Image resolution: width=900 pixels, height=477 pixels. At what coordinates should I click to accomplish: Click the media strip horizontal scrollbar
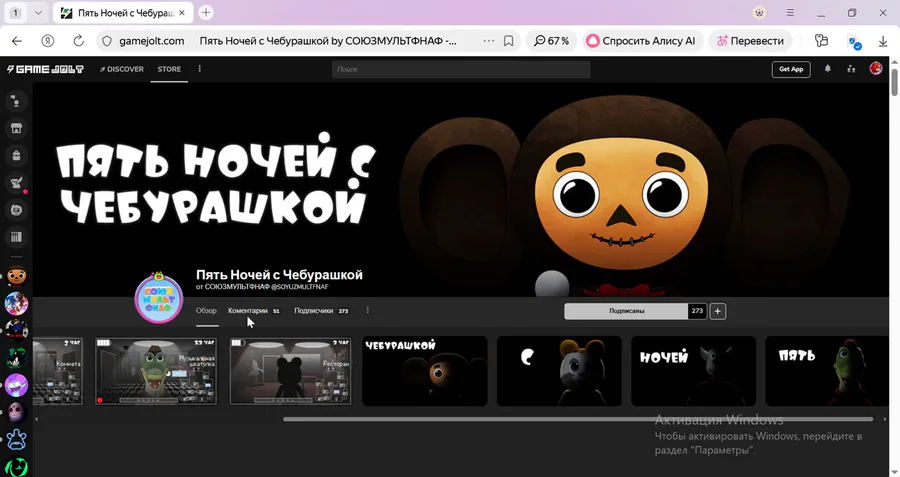click(578, 420)
